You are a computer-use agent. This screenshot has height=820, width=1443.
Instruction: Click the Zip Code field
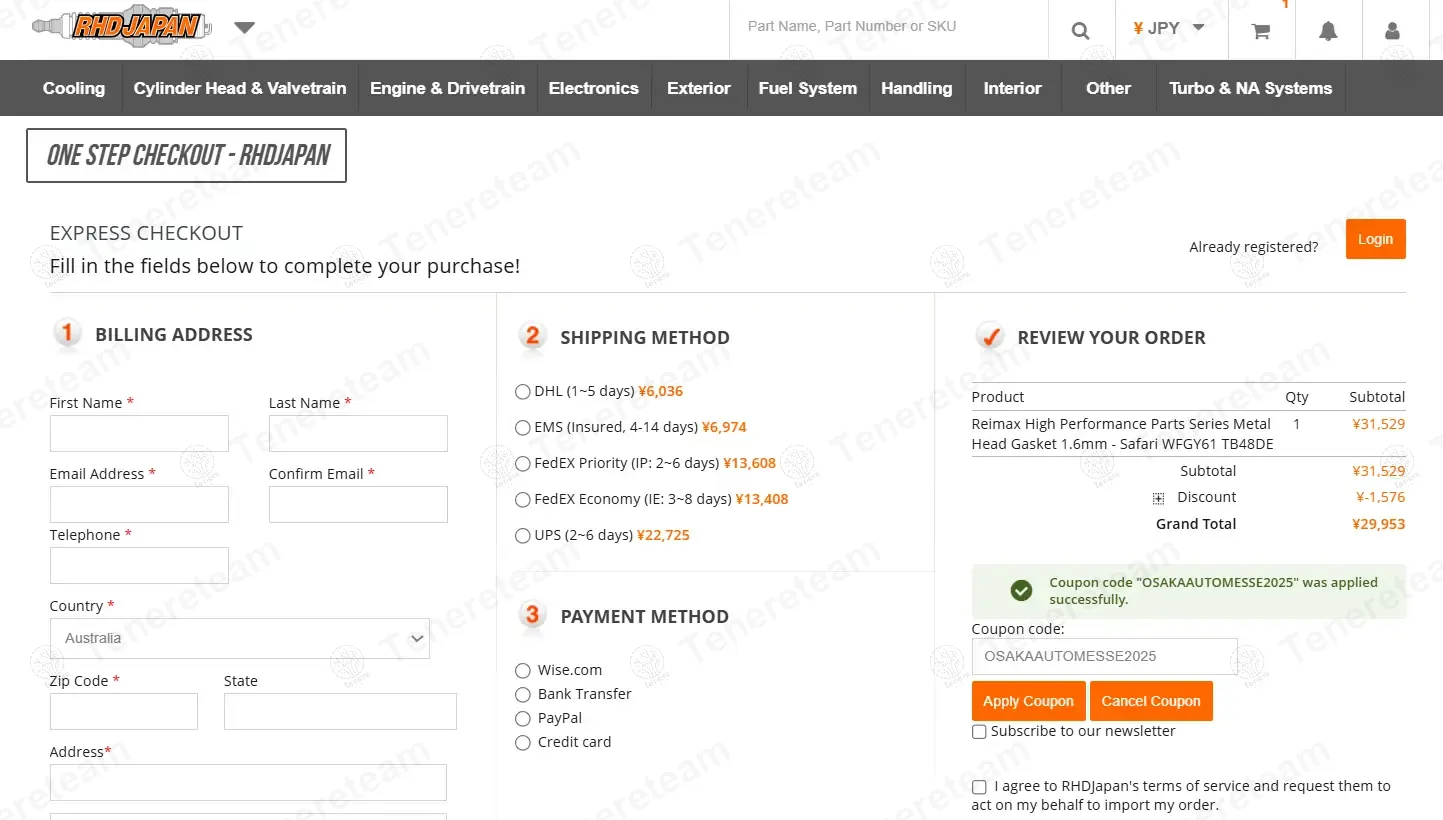tap(124, 712)
